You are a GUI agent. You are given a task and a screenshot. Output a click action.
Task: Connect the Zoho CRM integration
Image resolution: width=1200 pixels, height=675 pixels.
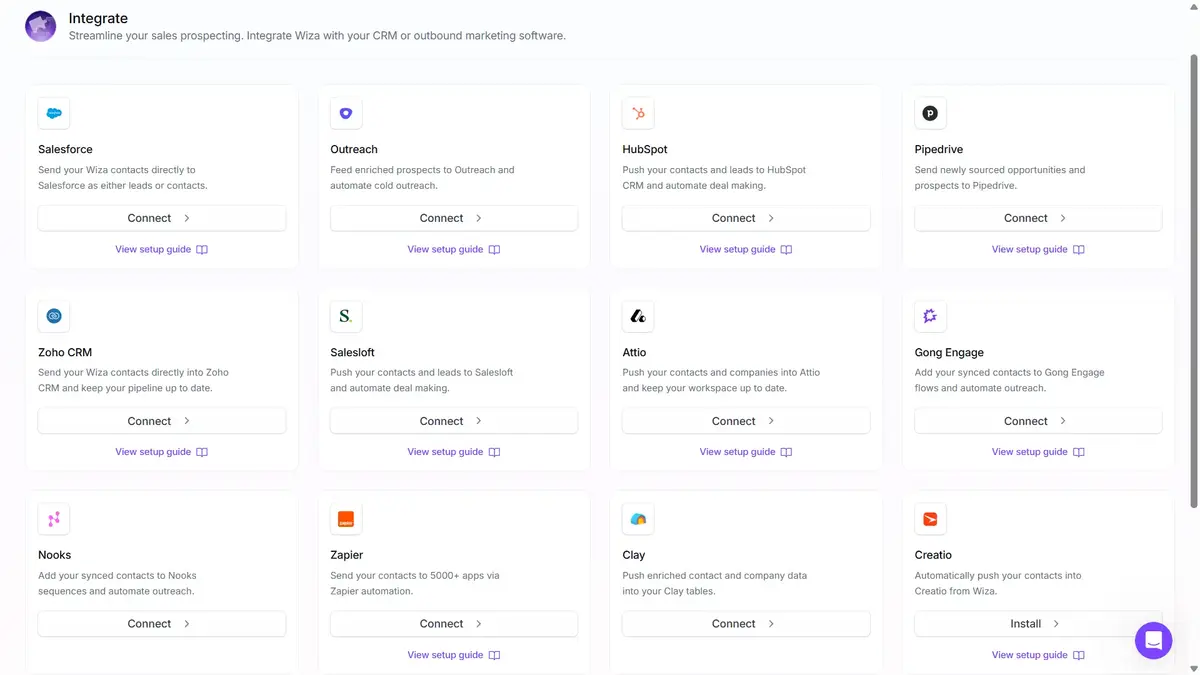click(162, 421)
